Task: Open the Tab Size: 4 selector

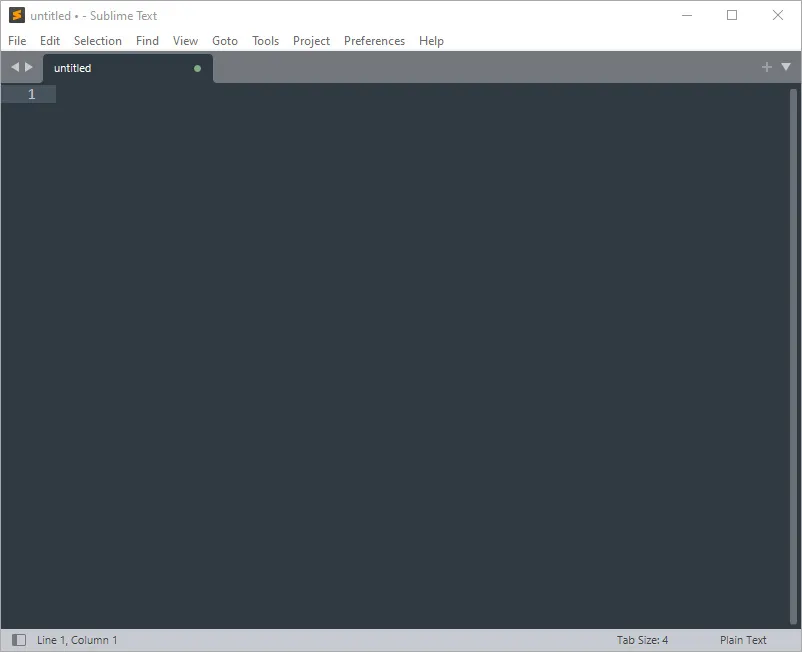Action: tap(642, 640)
